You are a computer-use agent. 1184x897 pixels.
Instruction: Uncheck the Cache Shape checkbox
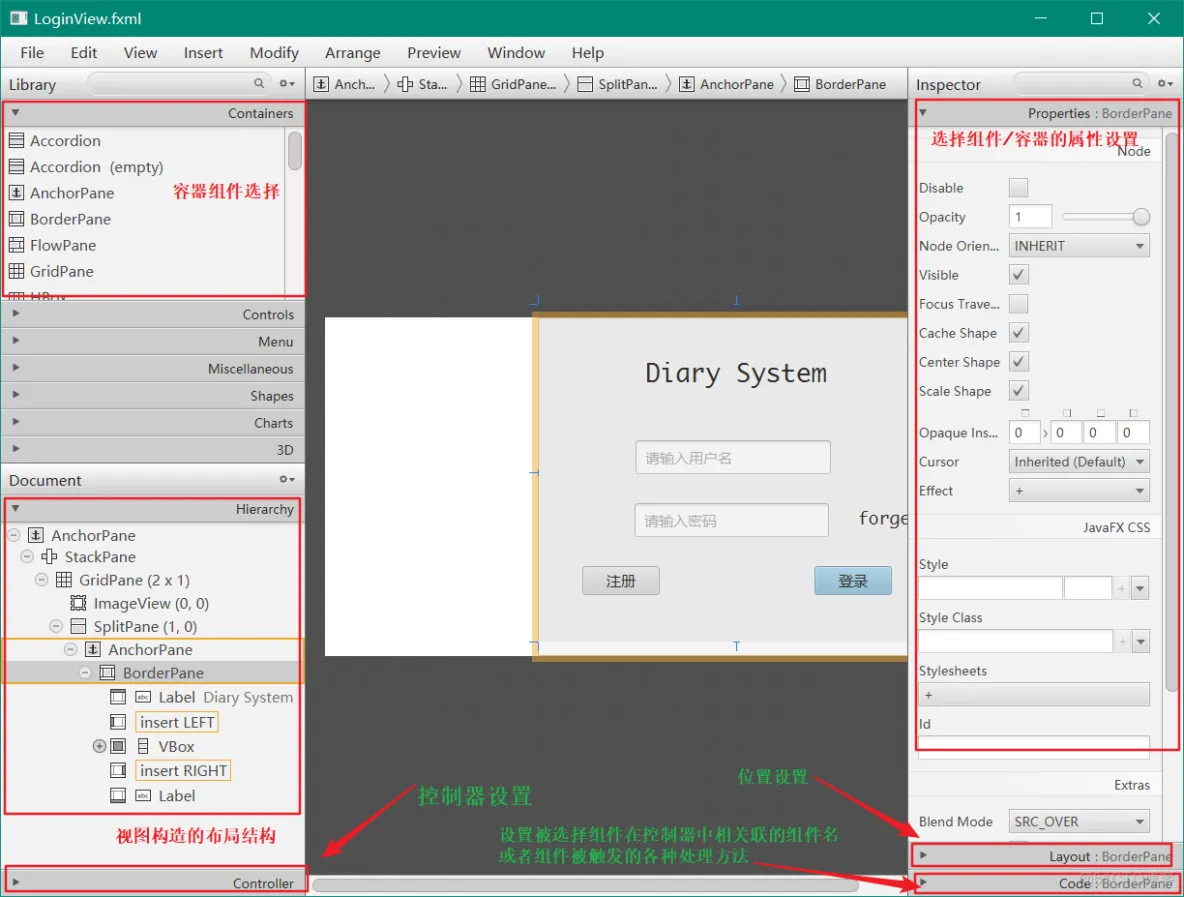[x=1019, y=332]
